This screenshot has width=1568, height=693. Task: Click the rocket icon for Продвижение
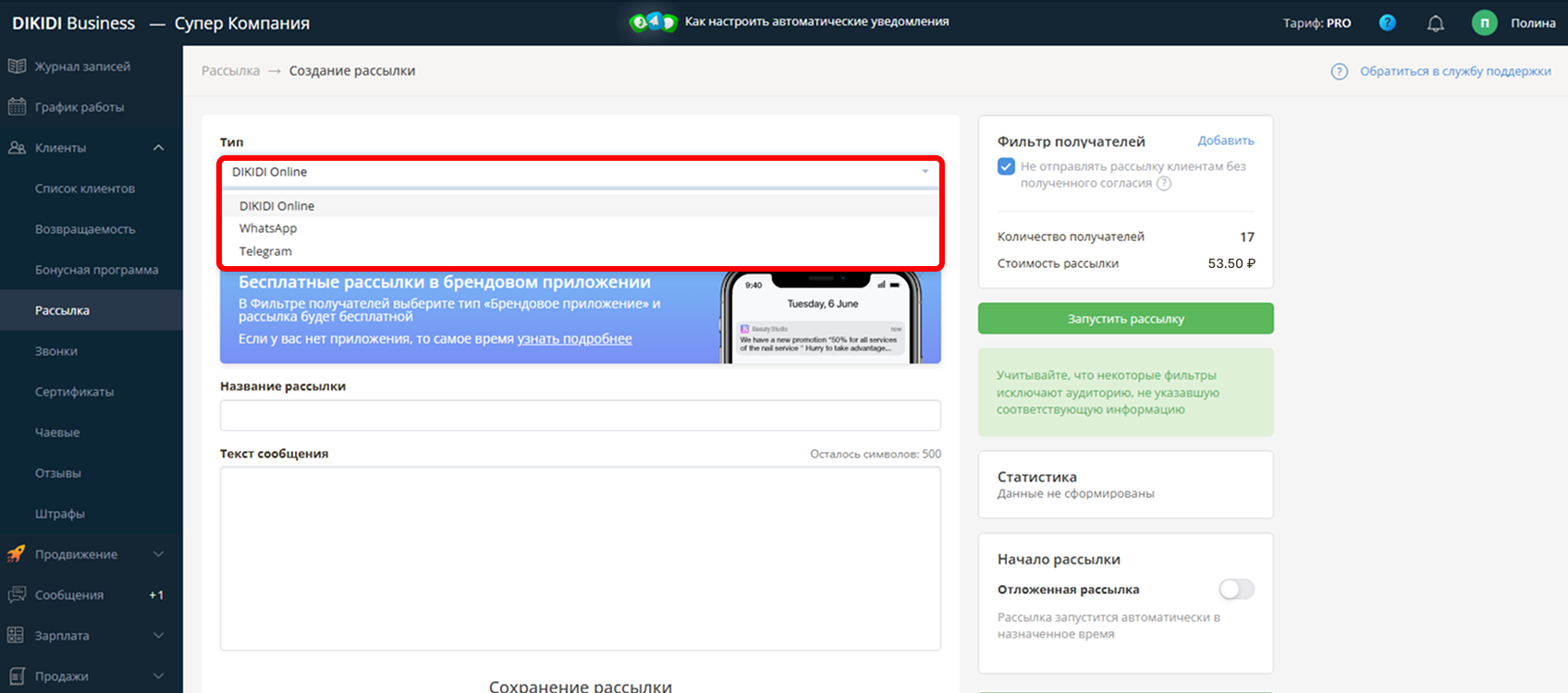tap(17, 554)
